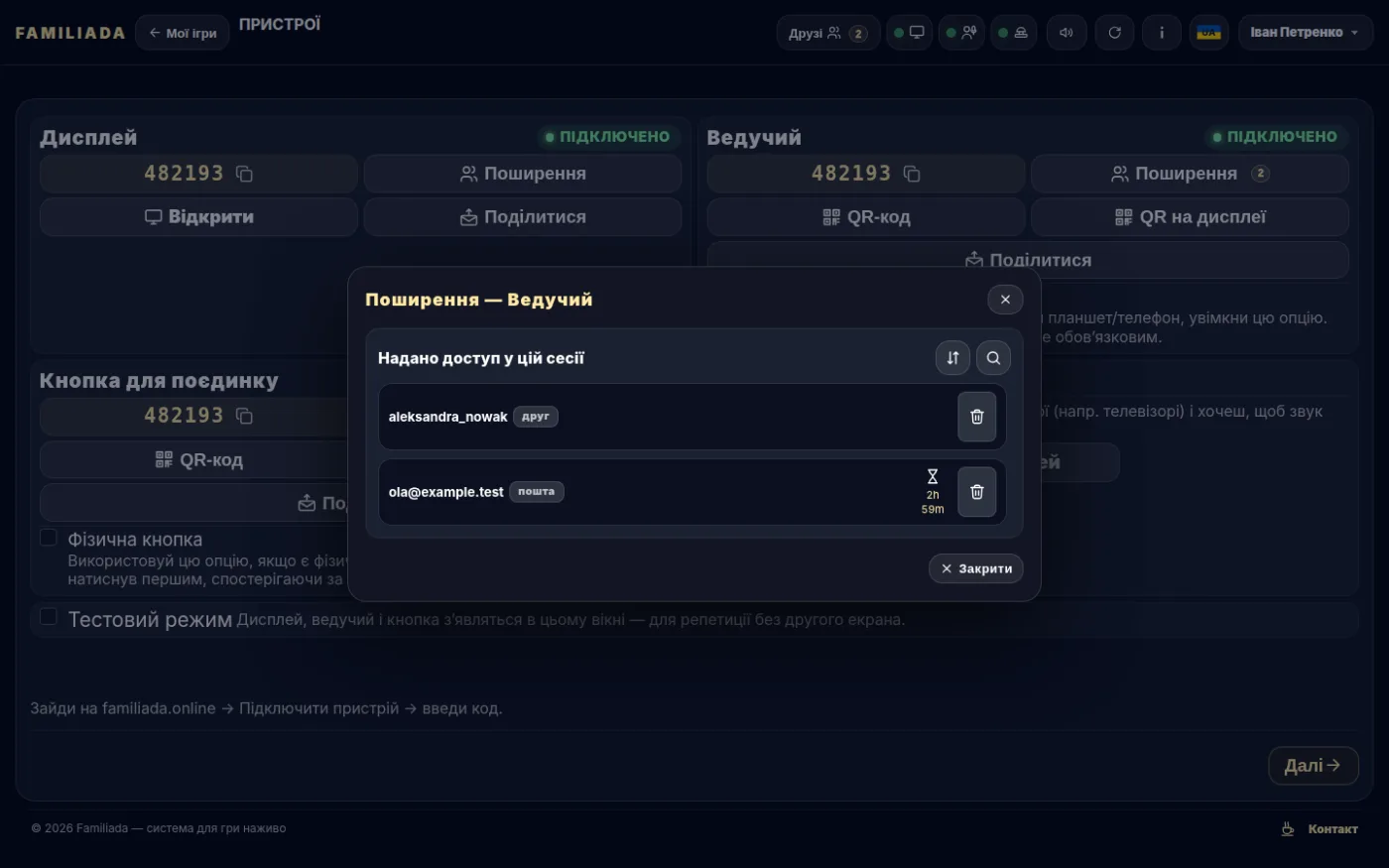Expand the Іван Петренко user menu
This screenshot has height=868, width=1389.
pyautogui.click(x=1305, y=33)
